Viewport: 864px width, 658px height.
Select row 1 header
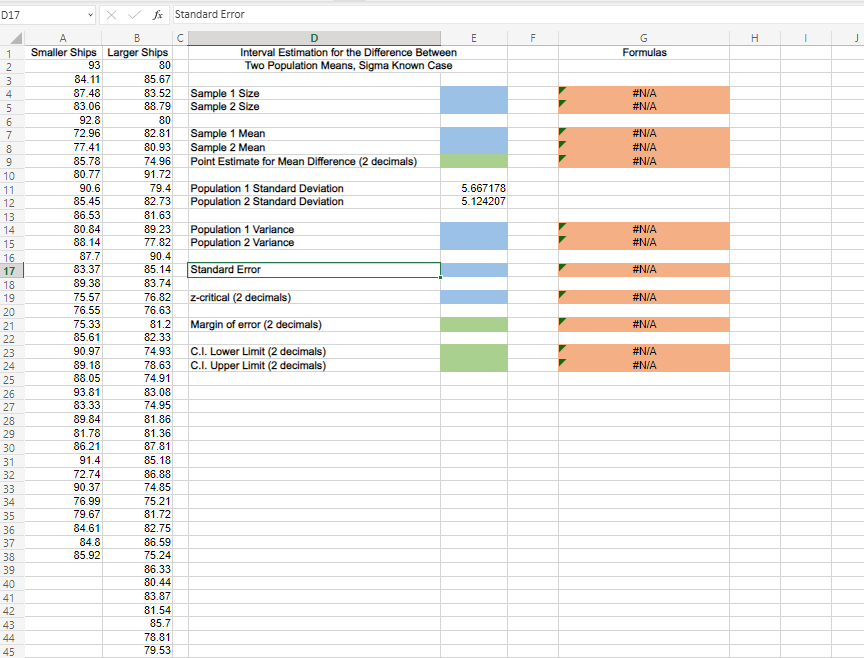tap(12, 53)
